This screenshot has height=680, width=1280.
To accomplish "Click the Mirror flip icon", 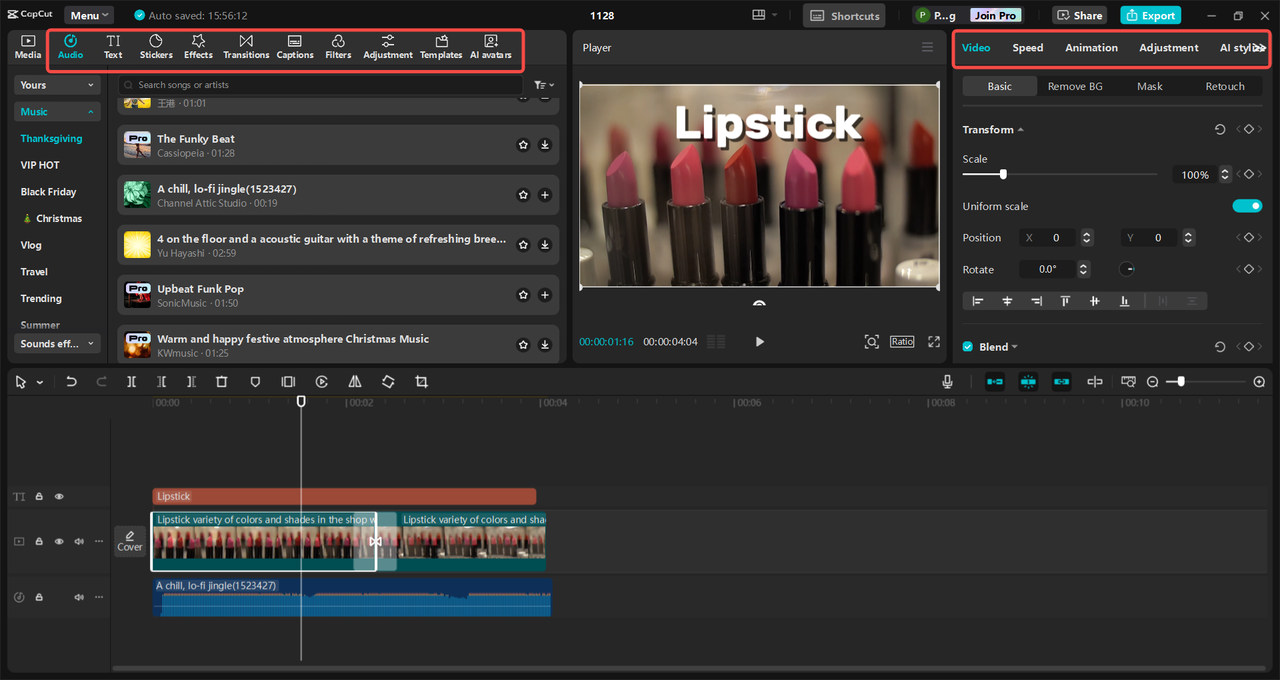I will [355, 382].
